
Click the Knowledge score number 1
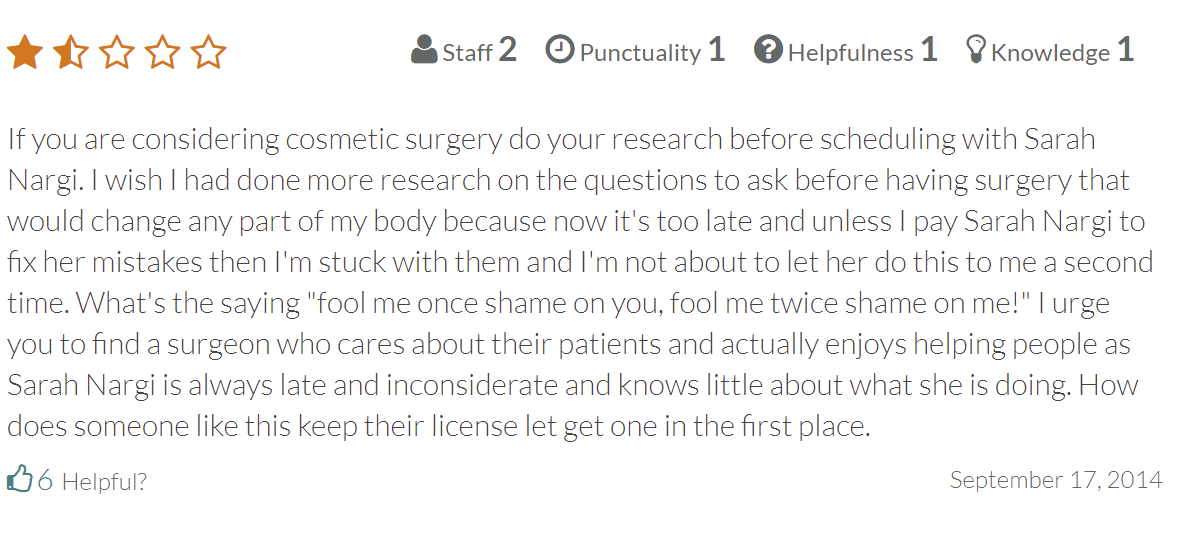[x=1125, y=50]
